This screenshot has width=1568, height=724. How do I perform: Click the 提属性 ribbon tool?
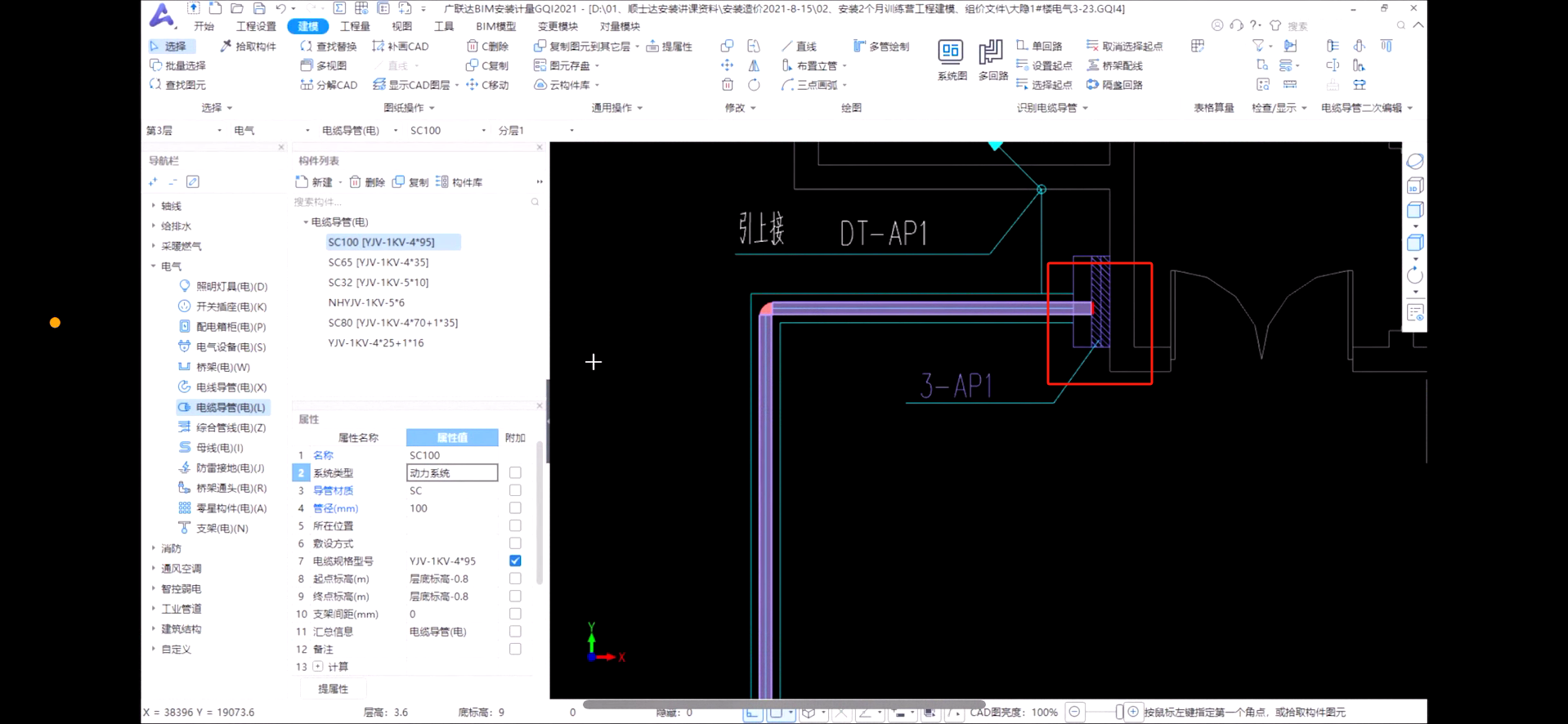click(669, 47)
